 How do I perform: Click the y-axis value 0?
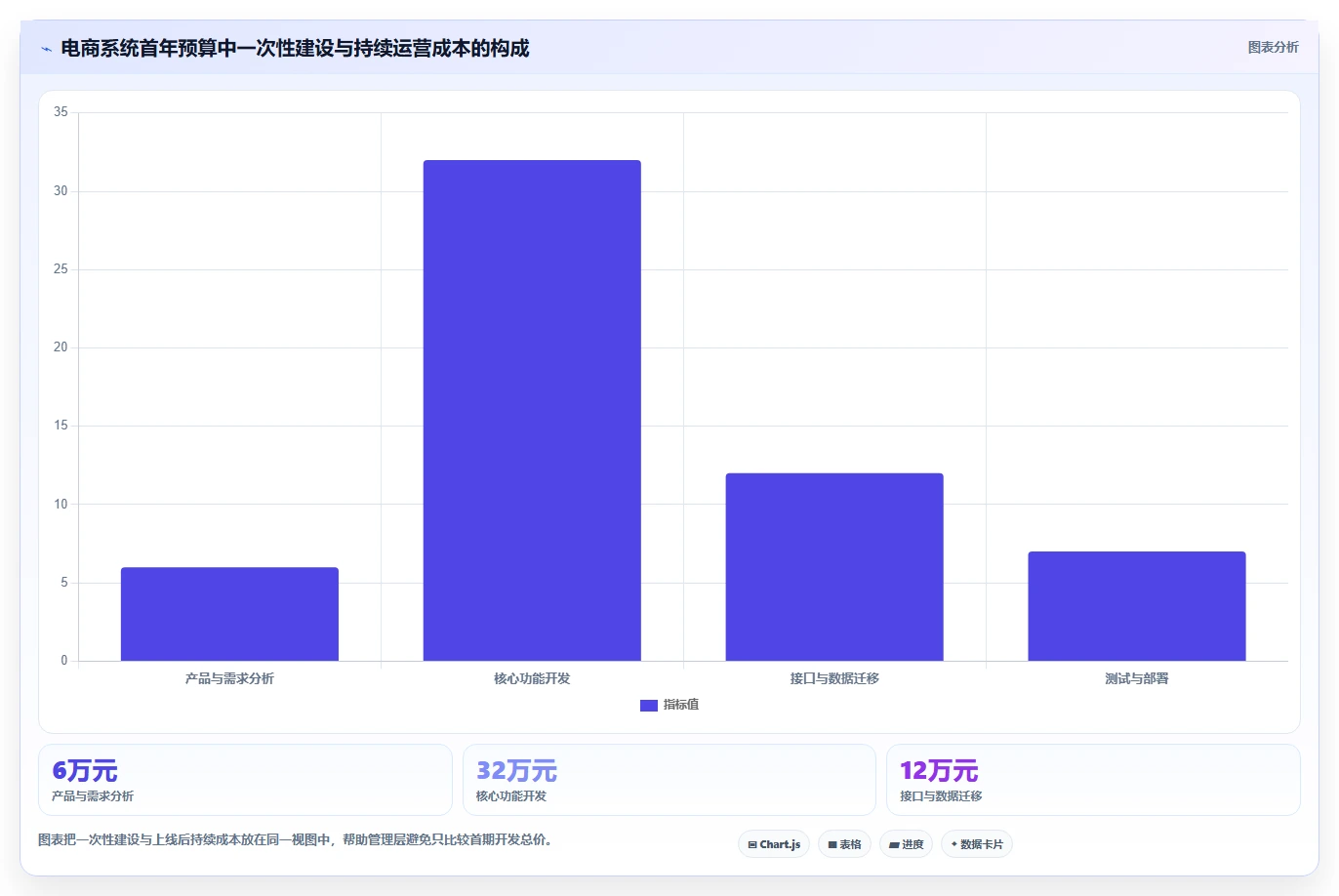[x=64, y=661]
